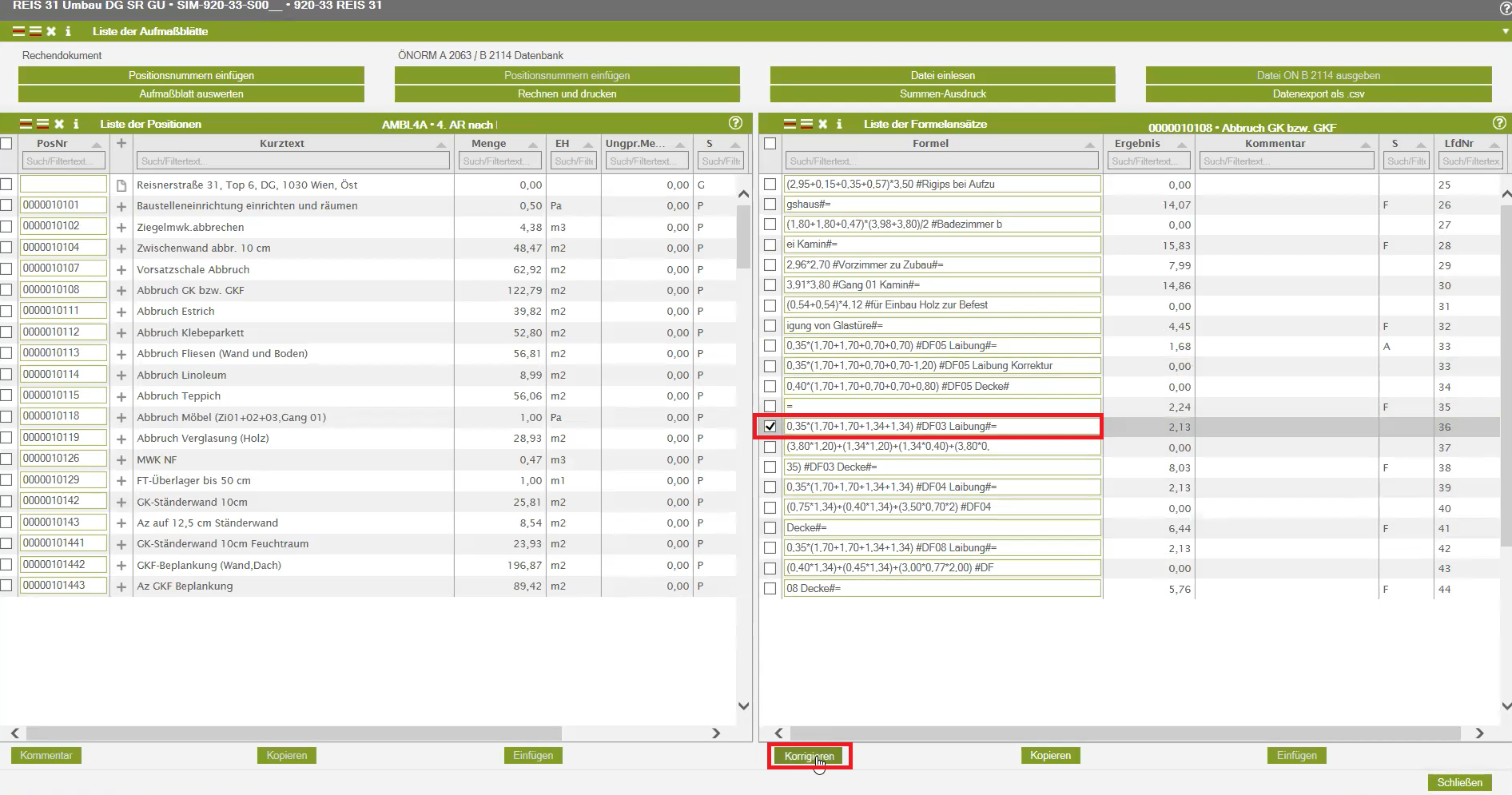Click the info icon in Liste der Aufmaßblätter header
This screenshot has height=795, width=1512.
tap(68, 31)
